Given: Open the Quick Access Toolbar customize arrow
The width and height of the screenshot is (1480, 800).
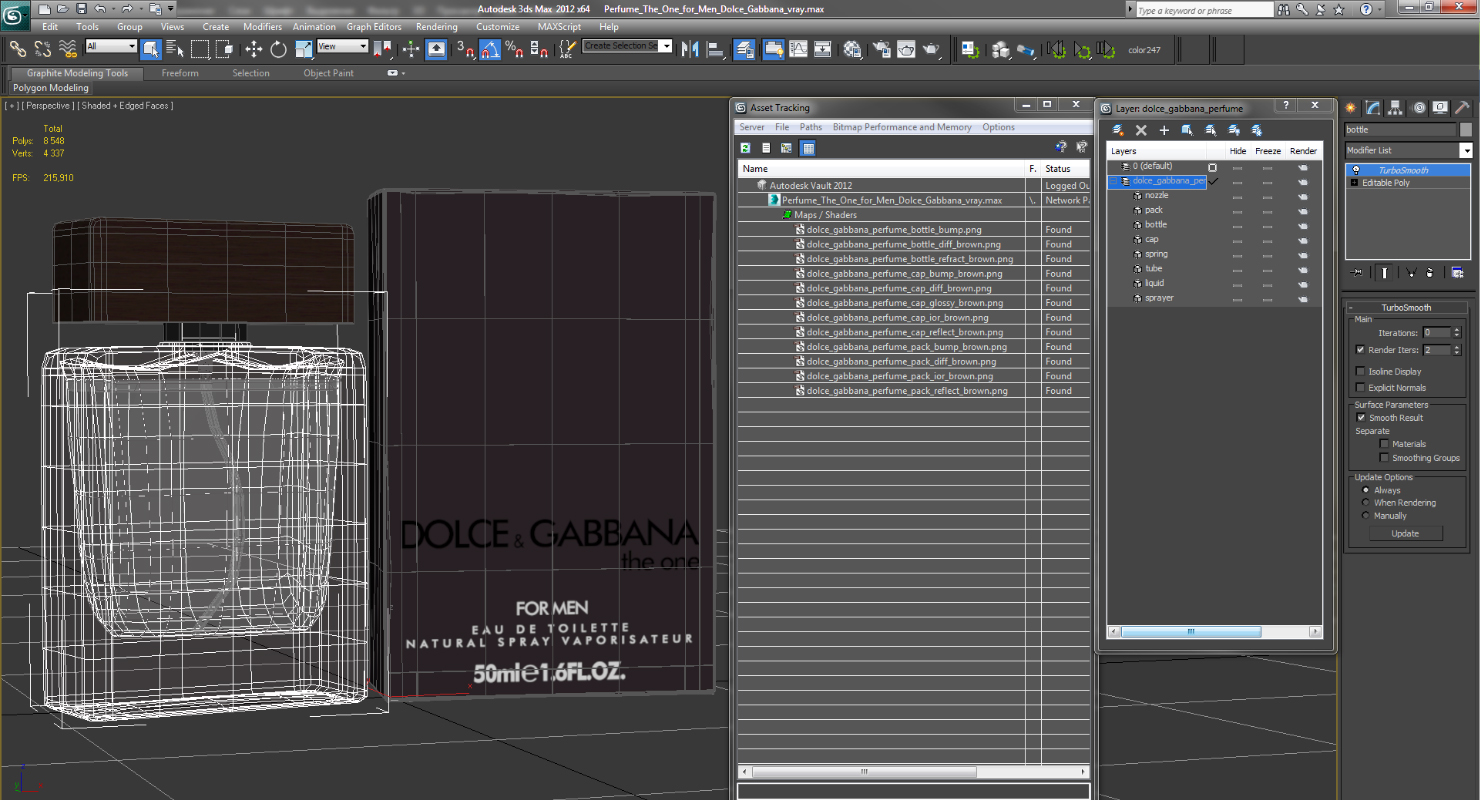Looking at the screenshot, I should coord(171,9).
